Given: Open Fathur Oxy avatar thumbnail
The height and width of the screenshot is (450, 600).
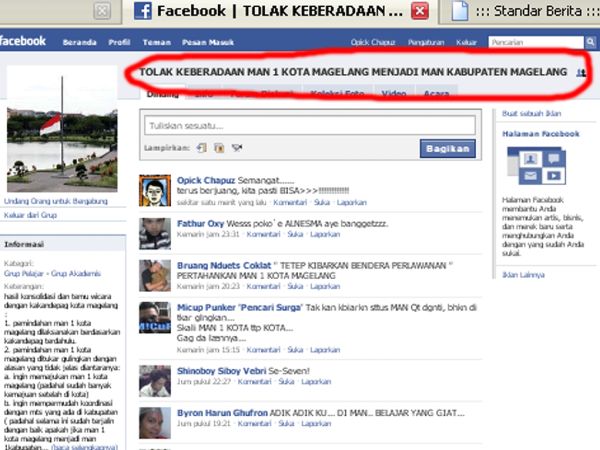Looking at the screenshot, I should (155, 233).
